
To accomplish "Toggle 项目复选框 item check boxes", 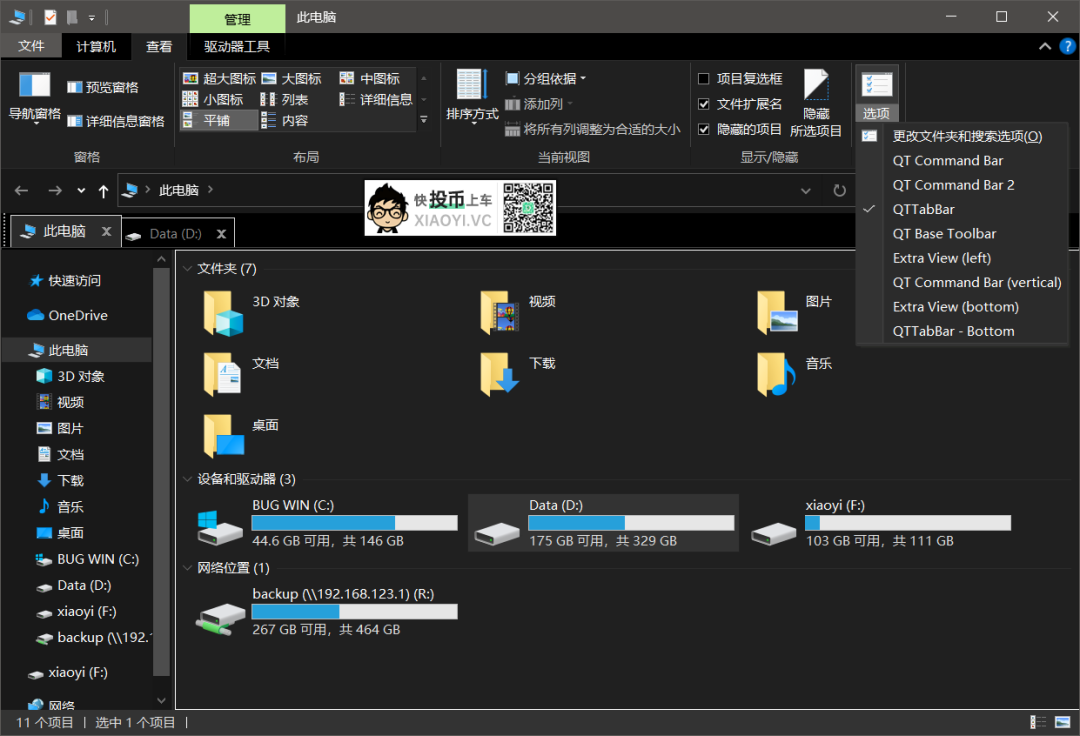I will tap(740, 78).
